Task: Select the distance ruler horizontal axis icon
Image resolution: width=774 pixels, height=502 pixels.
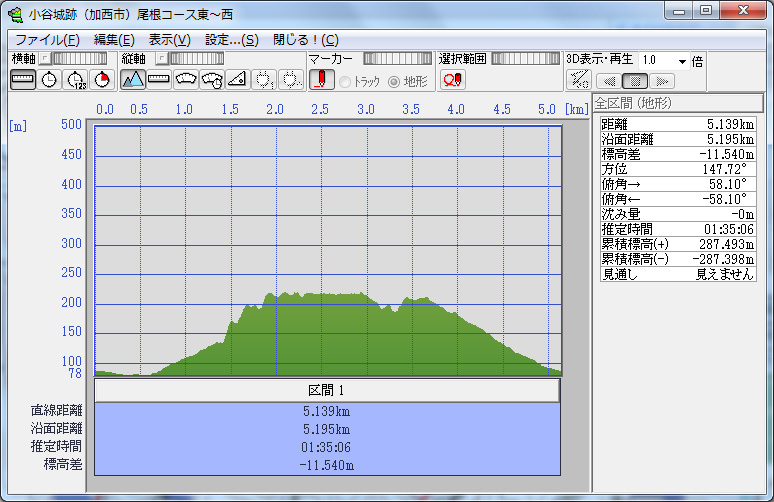Action: coord(23,79)
